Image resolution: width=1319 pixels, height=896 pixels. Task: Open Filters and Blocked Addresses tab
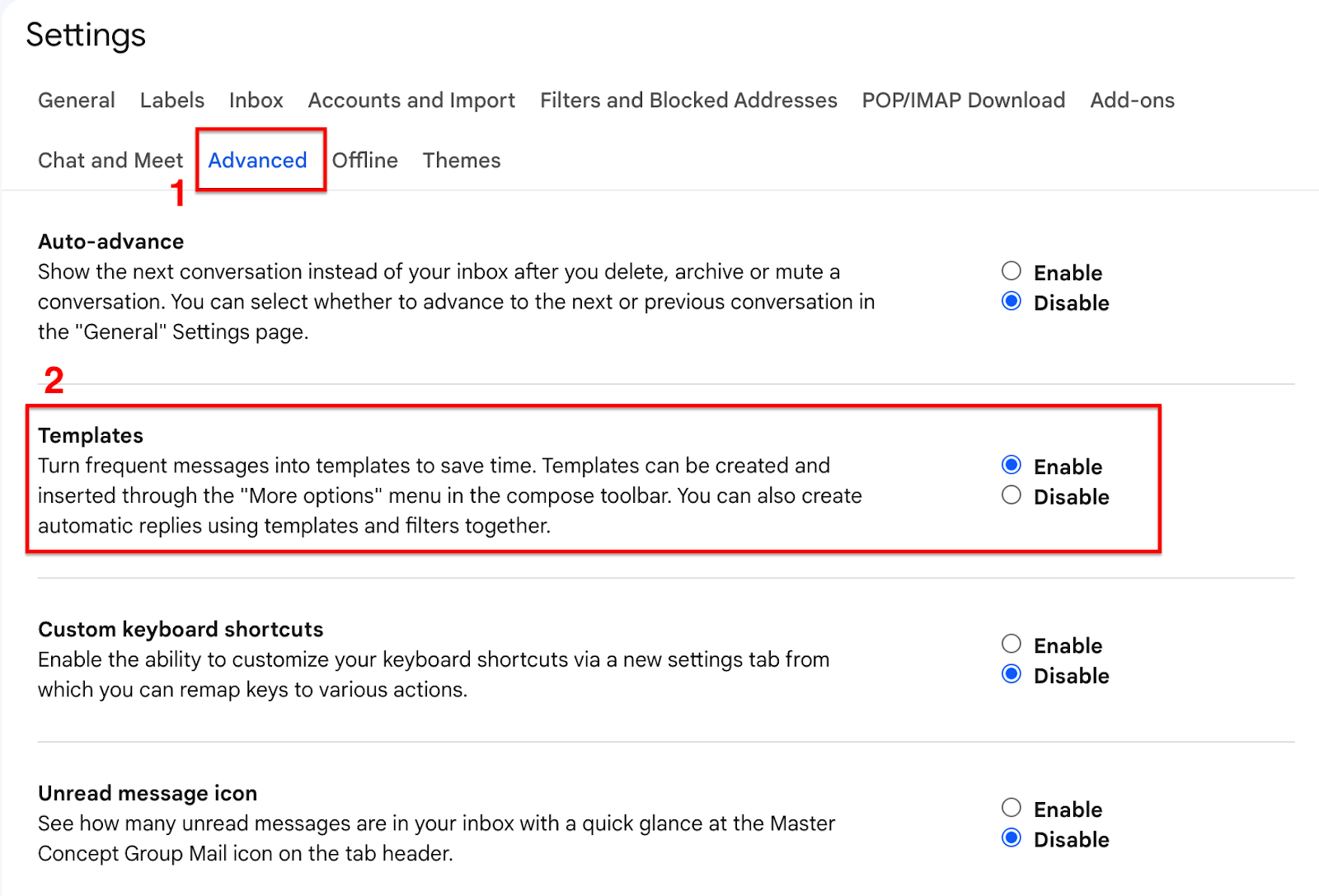click(x=688, y=101)
